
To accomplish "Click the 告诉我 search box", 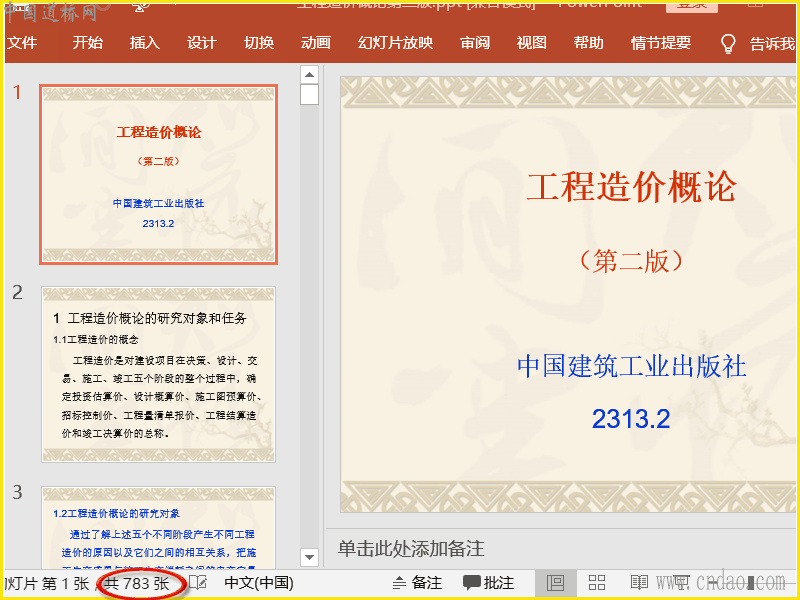I will pyautogui.click(x=772, y=44).
